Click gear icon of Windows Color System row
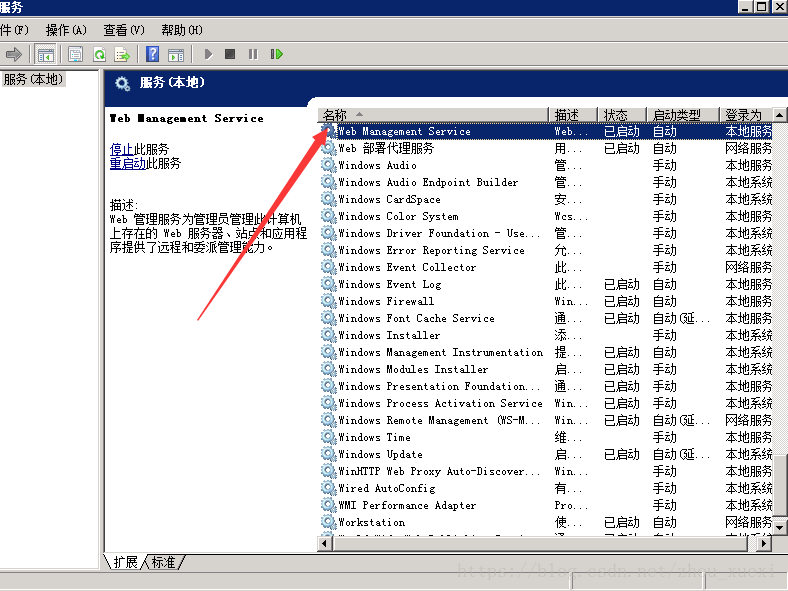The image size is (788, 591). tap(329, 216)
